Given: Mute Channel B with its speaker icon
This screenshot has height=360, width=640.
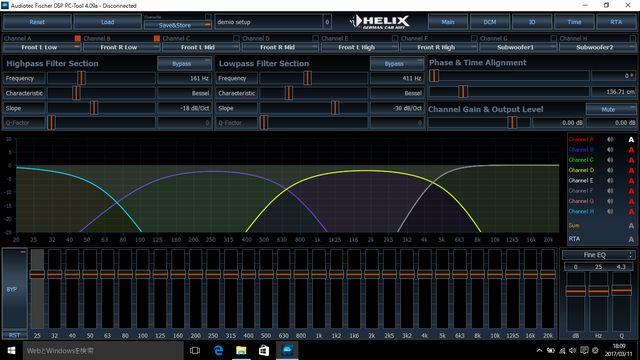Looking at the screenshot, I should [610, 149].
